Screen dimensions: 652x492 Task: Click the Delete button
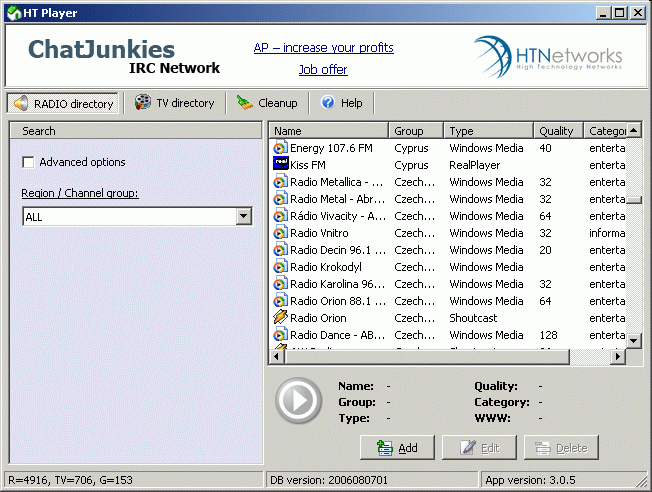pyautogui.click(x=561, y=447)
